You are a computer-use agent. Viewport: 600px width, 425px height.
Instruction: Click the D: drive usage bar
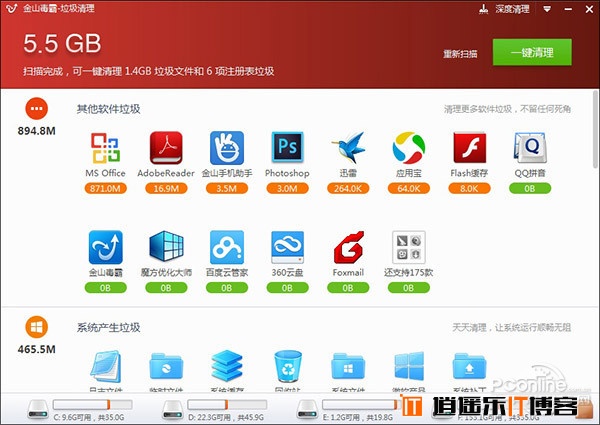coord(227,404)
